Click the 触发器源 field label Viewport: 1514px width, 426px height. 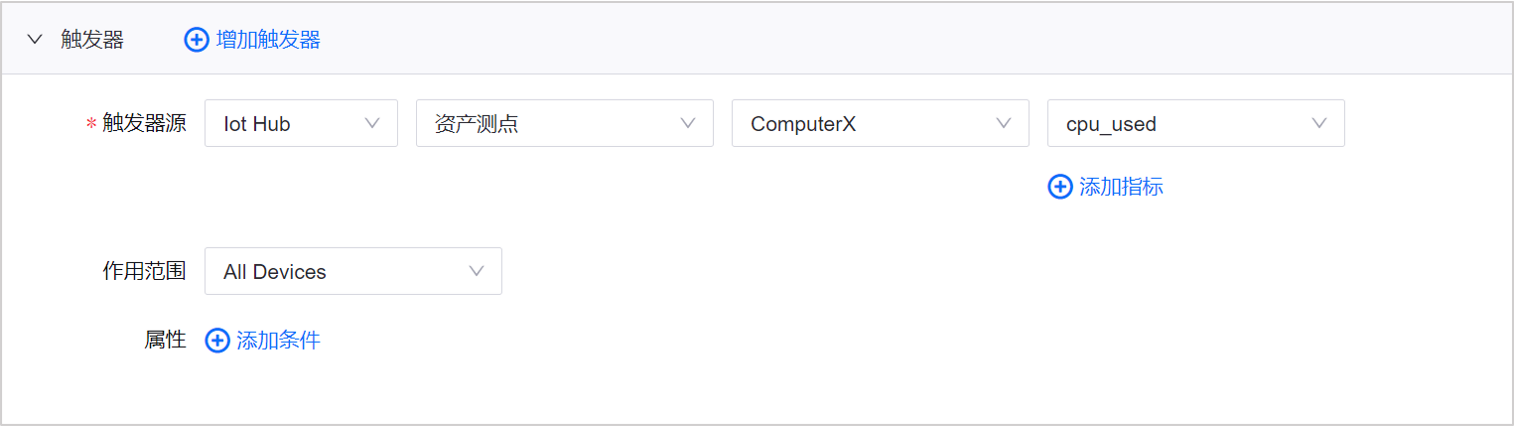pyautogui.click(x=144, y=124)
